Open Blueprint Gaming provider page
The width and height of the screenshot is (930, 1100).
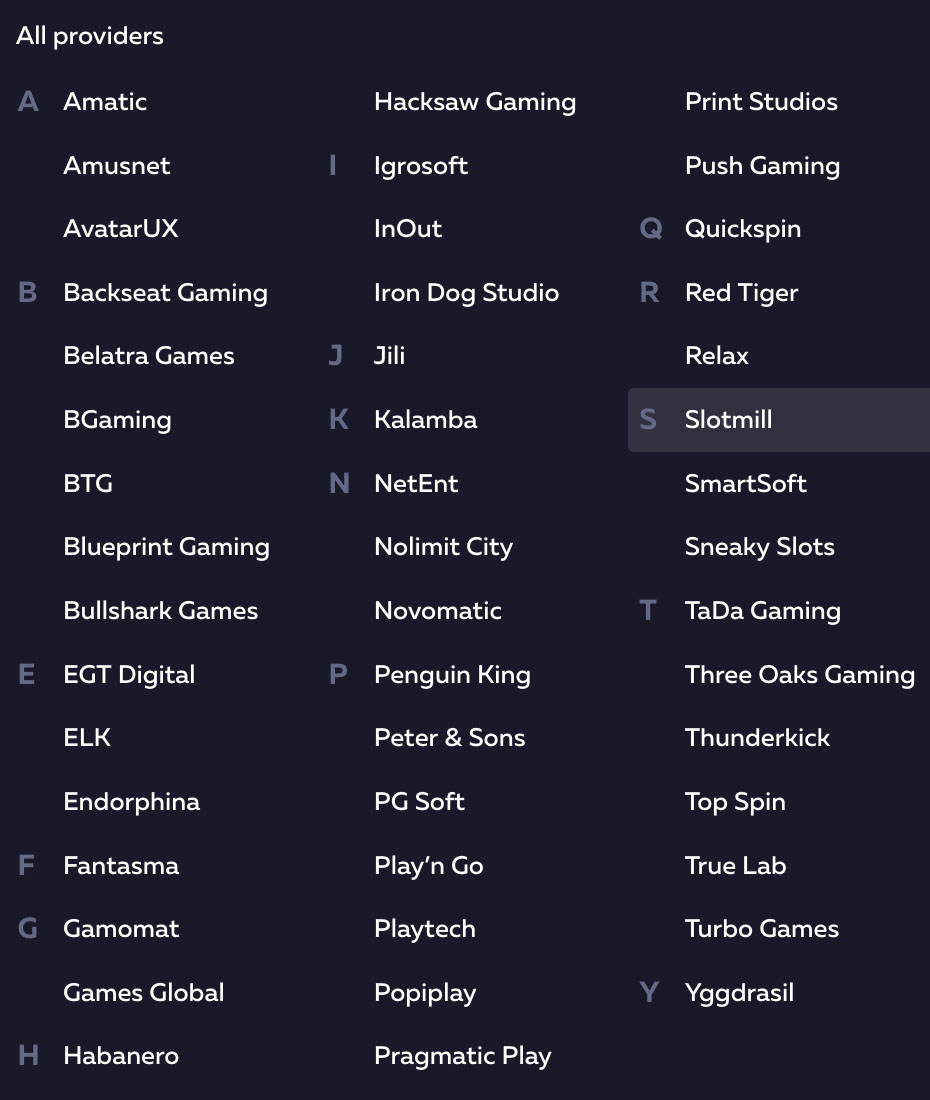click(x=166, y=547)
